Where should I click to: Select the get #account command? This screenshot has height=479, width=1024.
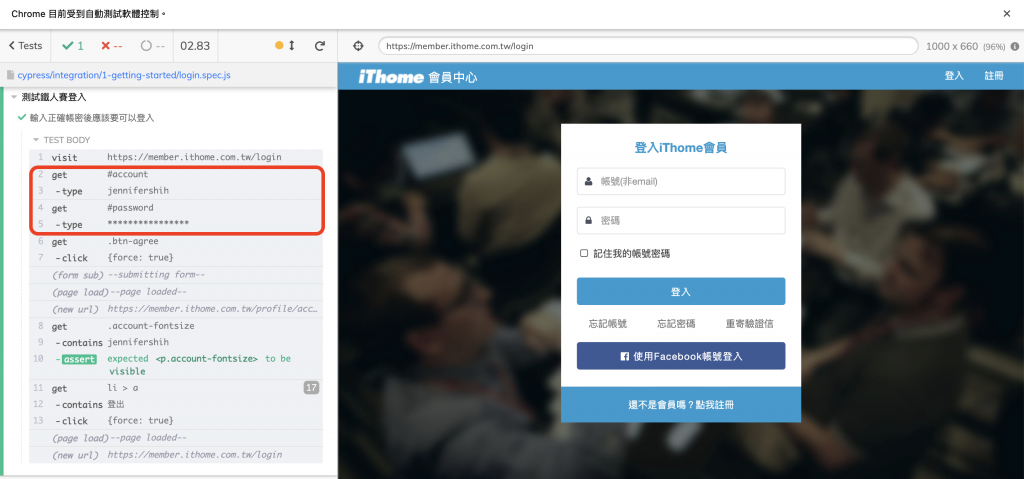pyautogui.click(x=176, y=174)
